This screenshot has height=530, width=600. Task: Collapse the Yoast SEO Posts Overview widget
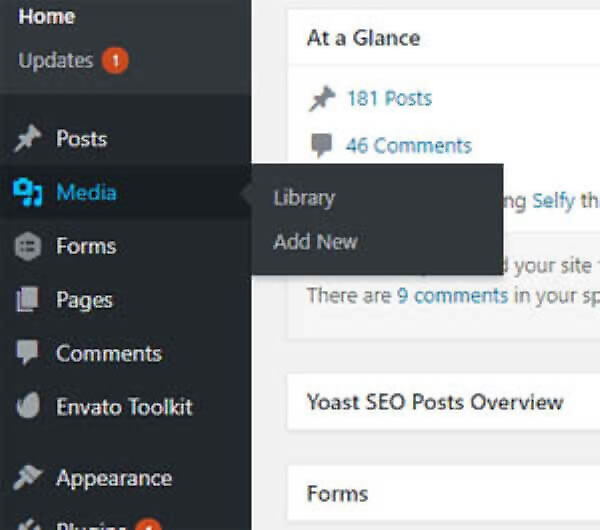(435, 403)
